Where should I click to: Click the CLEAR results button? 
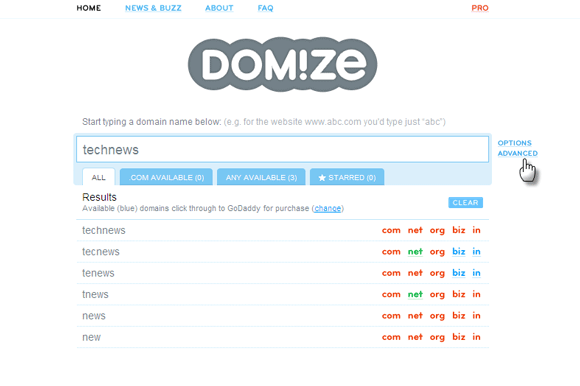(465, 203)
